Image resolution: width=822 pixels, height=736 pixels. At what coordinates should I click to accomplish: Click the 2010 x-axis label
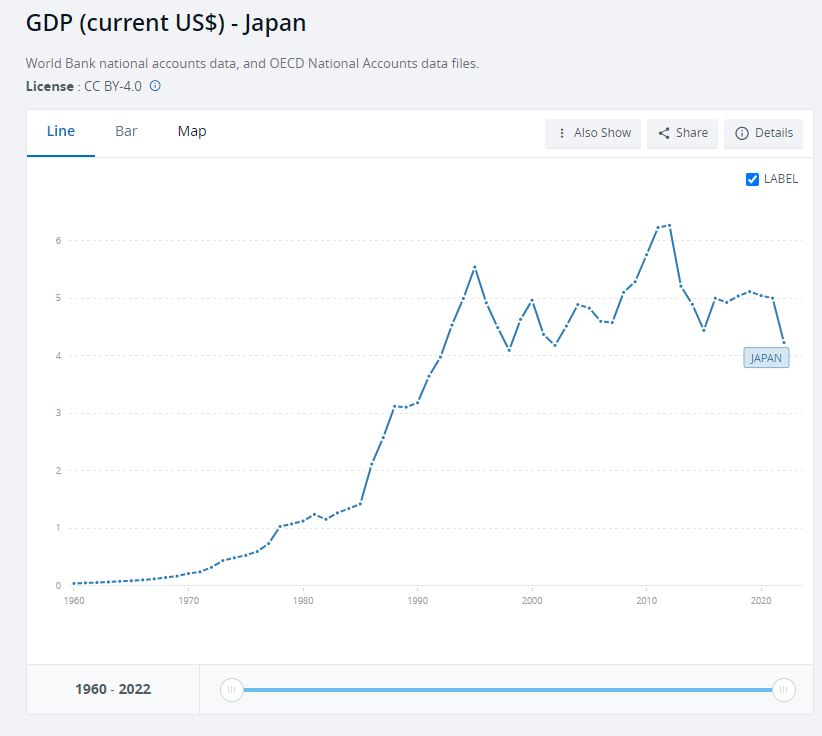[x=646, y=600]
